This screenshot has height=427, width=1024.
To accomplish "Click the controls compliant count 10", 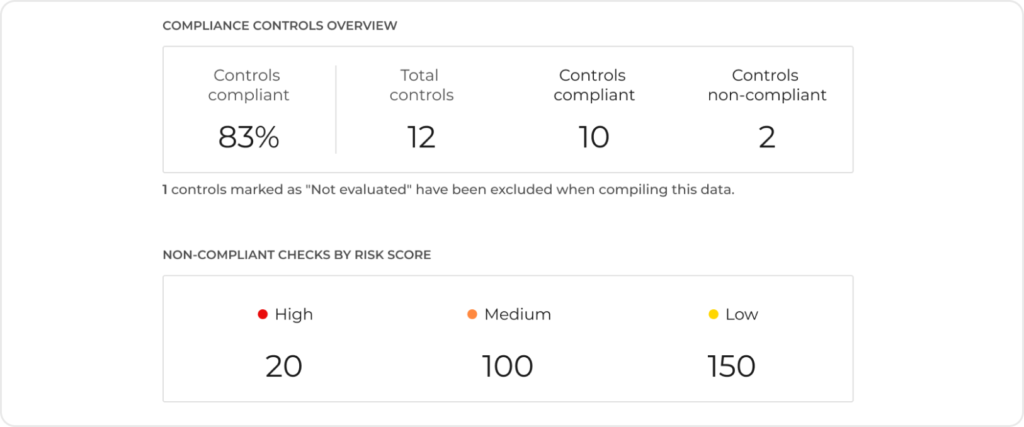I will coord(594,138).
